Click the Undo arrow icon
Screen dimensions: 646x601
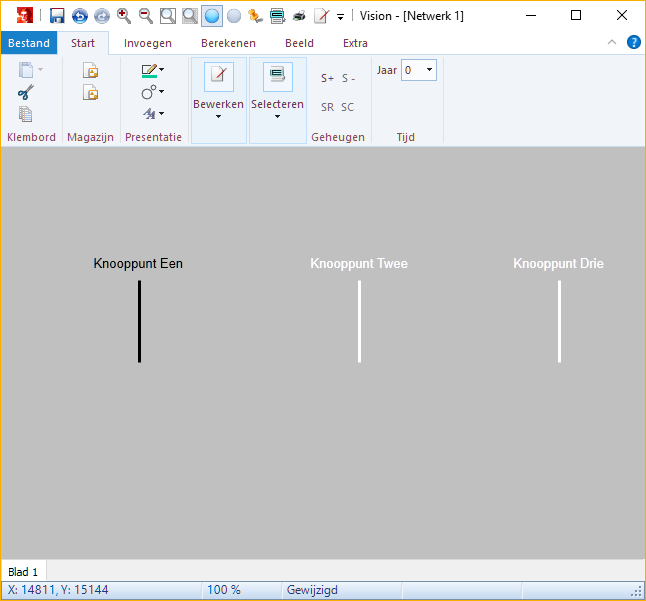click(x=79, y=16)
